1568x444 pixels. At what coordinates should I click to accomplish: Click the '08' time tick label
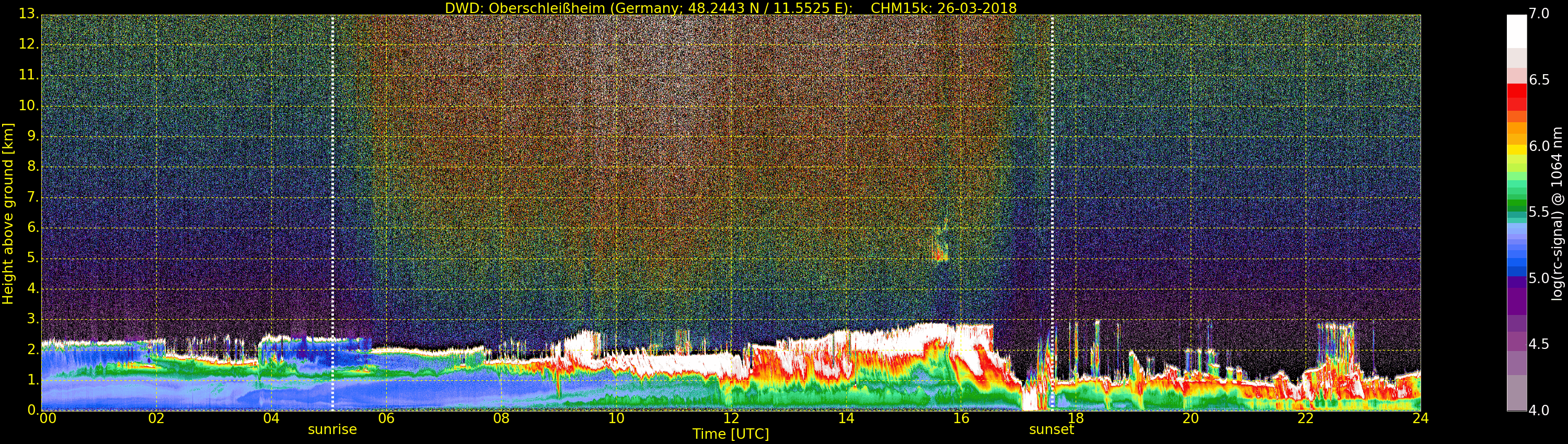pos(501,418)
